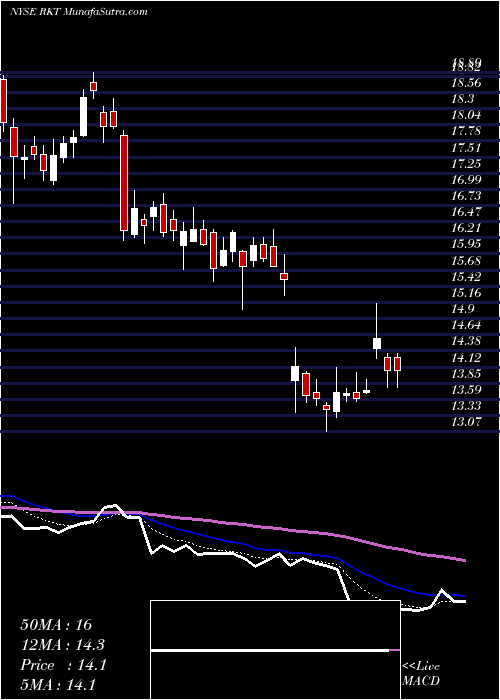Click the 17.25 price axis label

pos(467,163)
